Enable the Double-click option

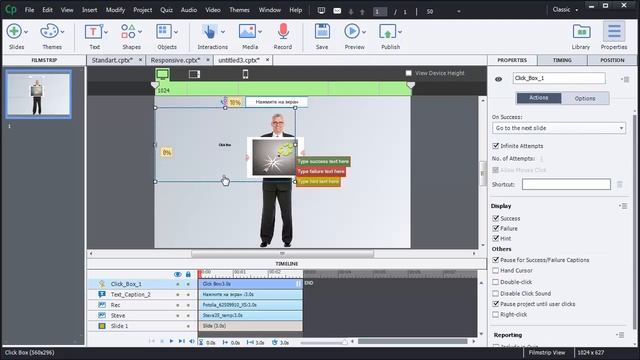496,282
